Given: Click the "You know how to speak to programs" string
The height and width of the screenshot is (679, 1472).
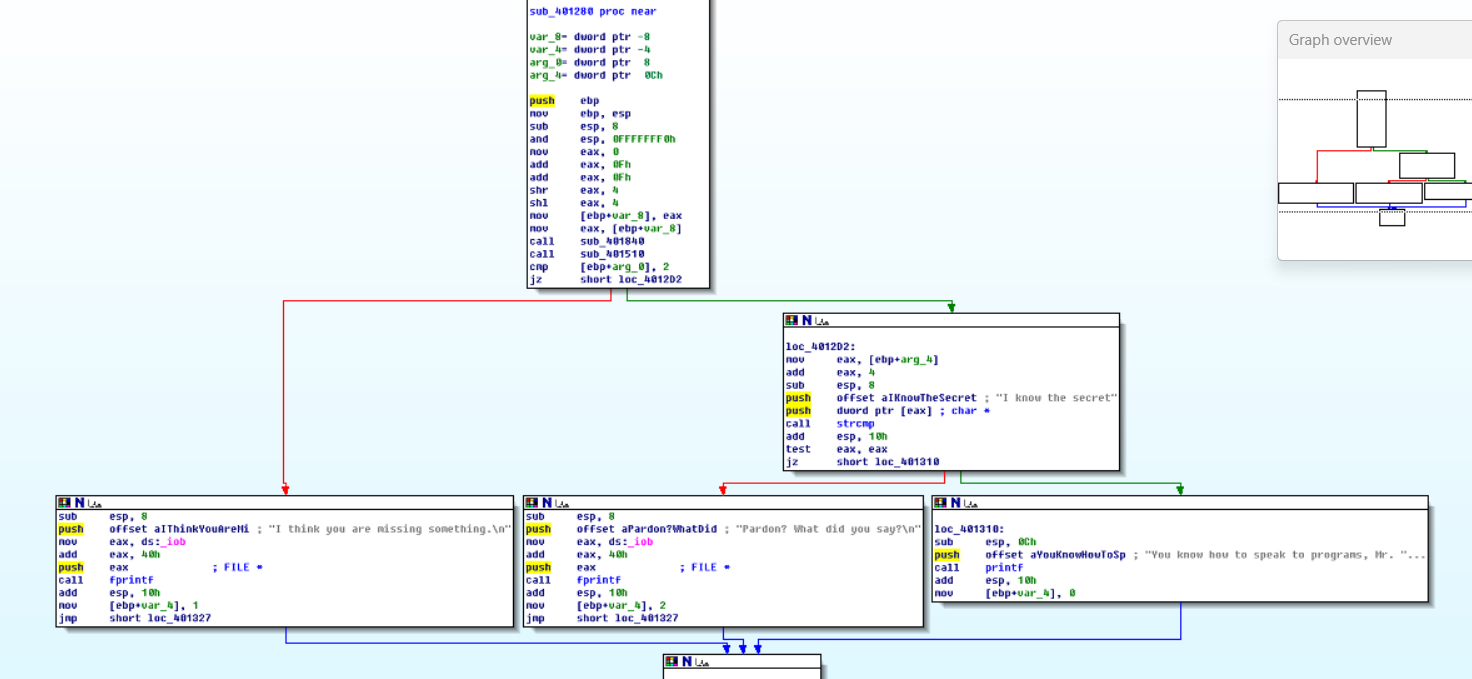Looking at the screenshot, I should pos(1285,555).
